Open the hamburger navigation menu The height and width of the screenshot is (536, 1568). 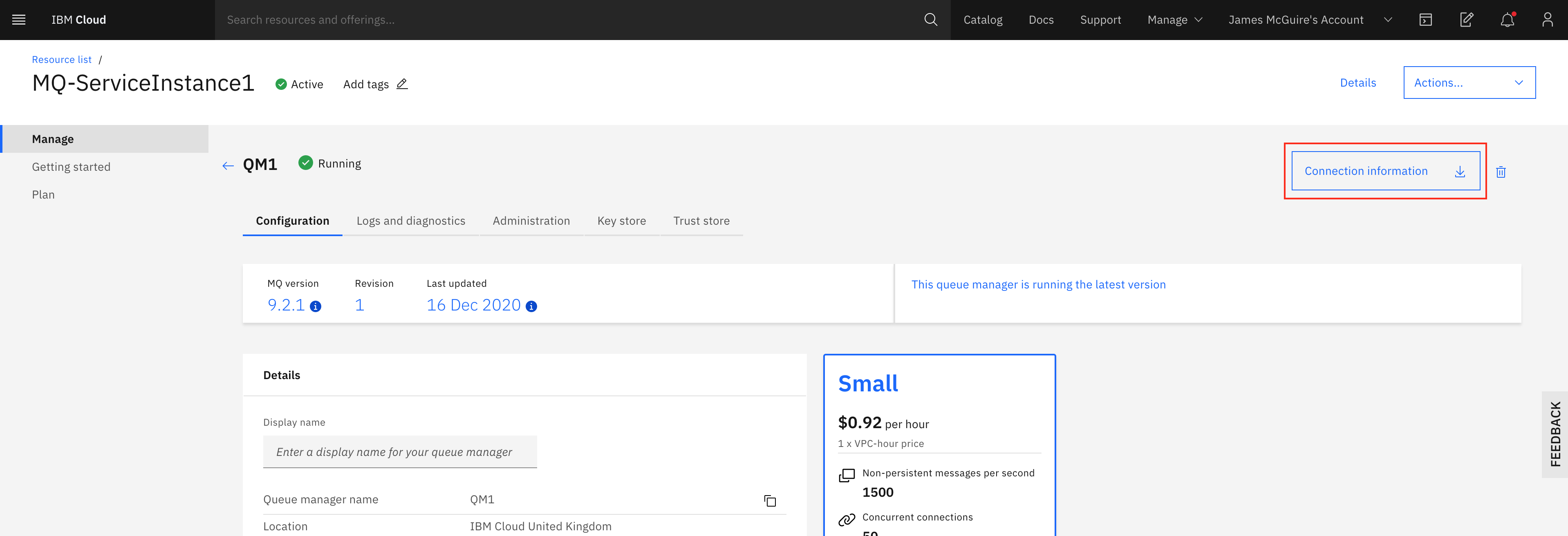click(x=19, y=20)
